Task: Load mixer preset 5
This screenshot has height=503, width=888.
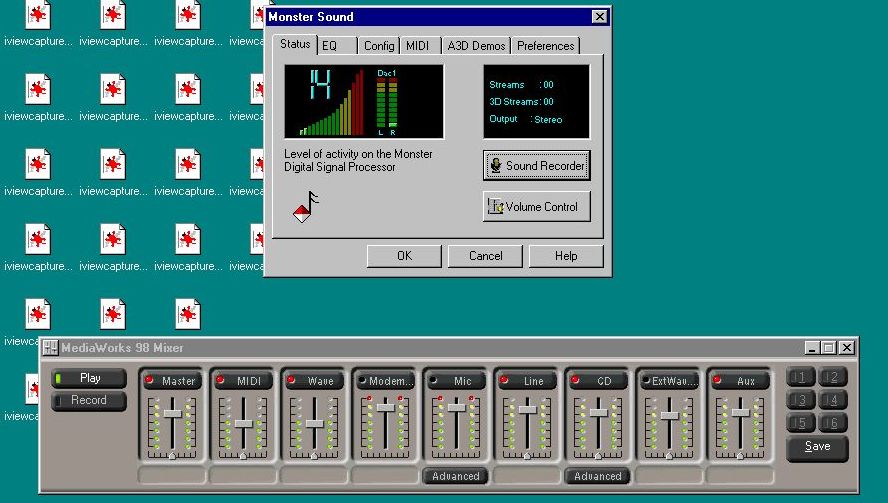Action: click(801, 423)
